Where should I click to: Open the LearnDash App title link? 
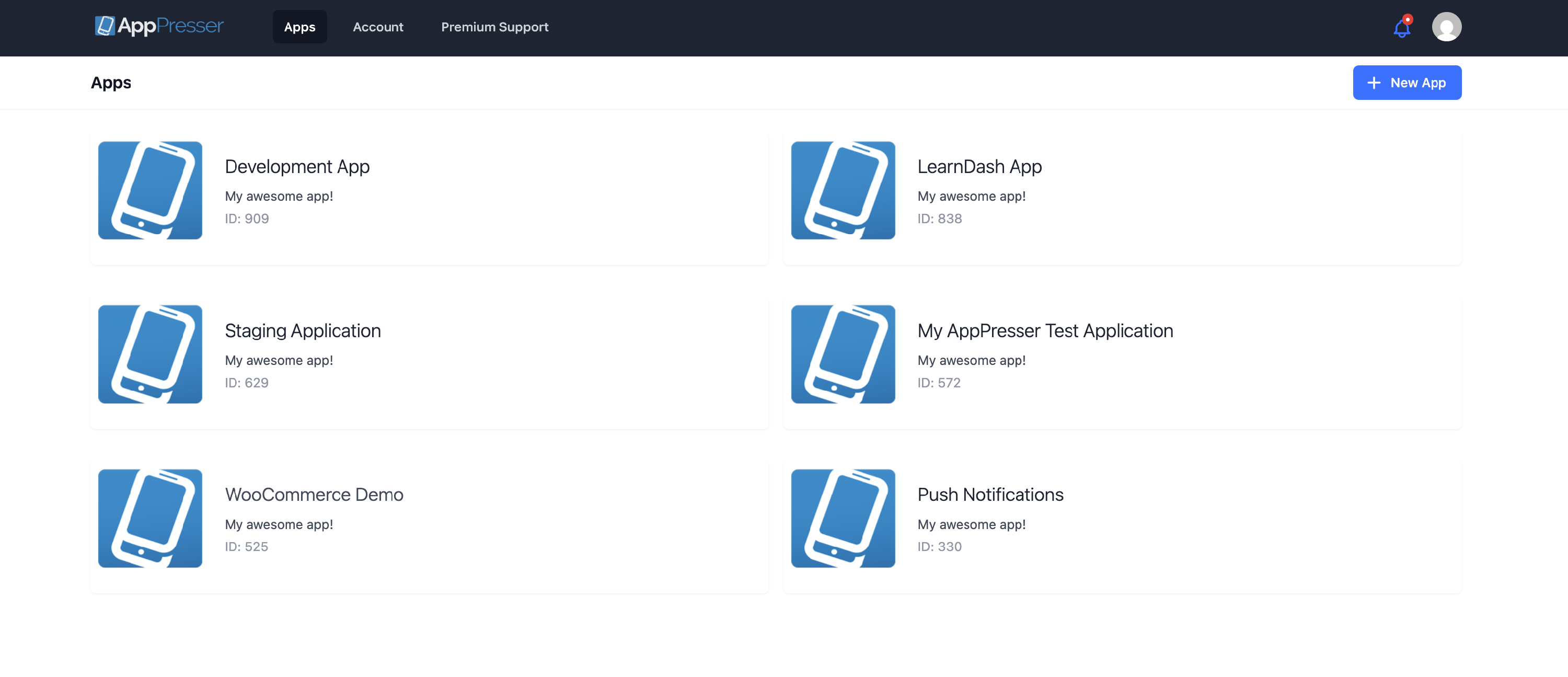(979, 166)
